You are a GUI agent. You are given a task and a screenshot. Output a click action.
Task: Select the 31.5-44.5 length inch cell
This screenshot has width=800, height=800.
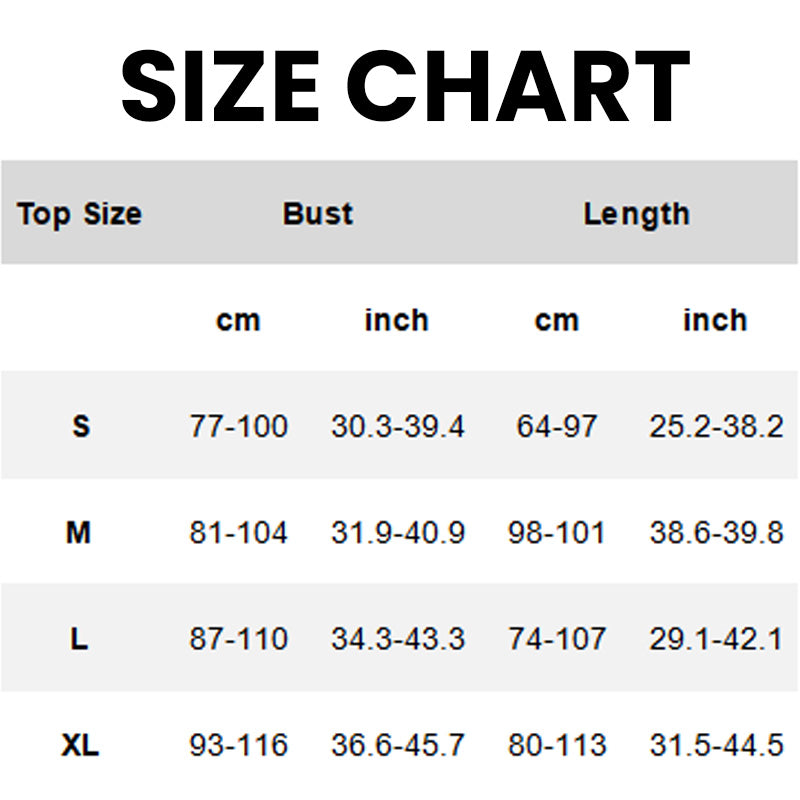click(x=715, y=746)
